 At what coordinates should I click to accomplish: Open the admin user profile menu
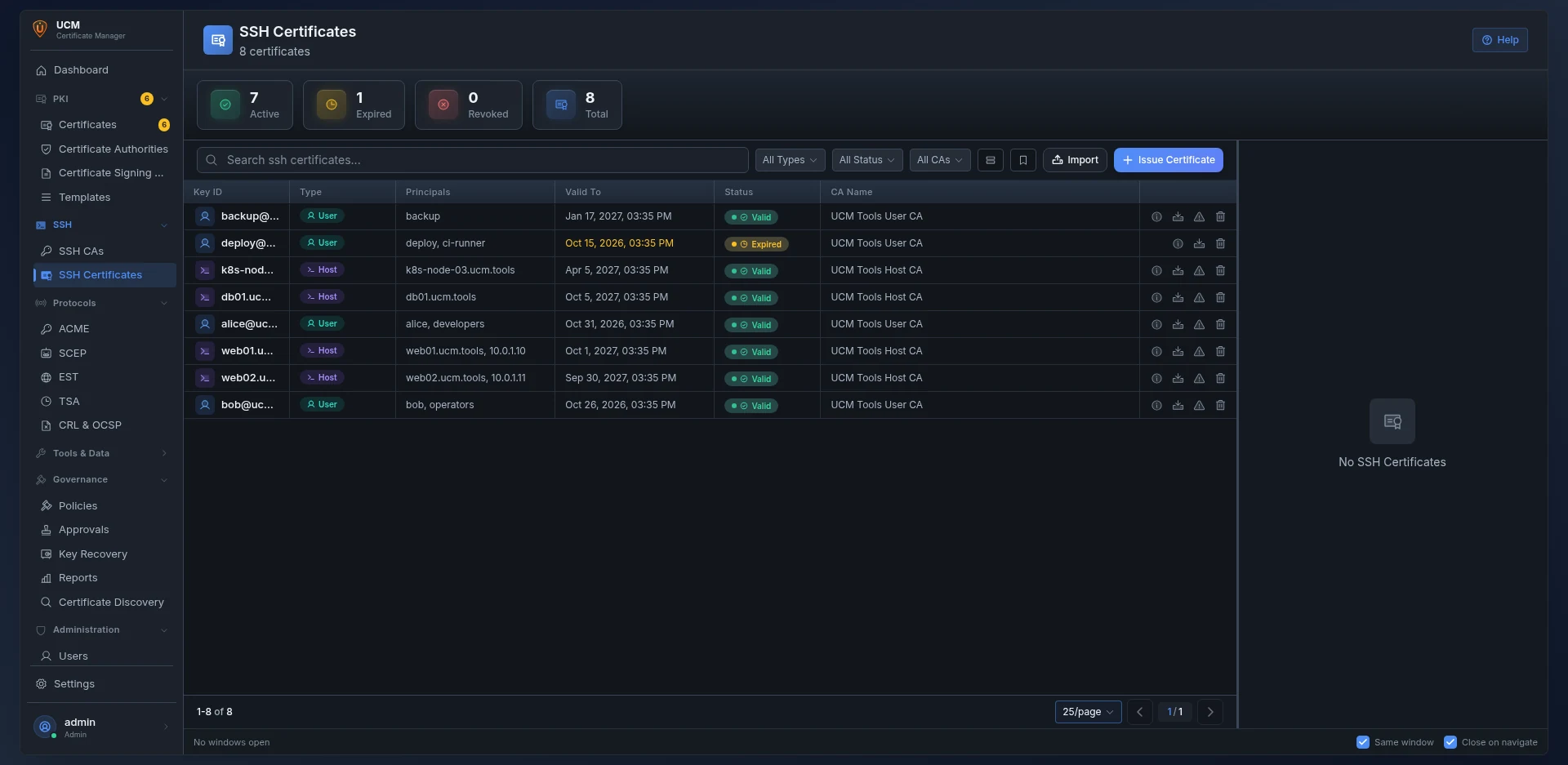101,727
